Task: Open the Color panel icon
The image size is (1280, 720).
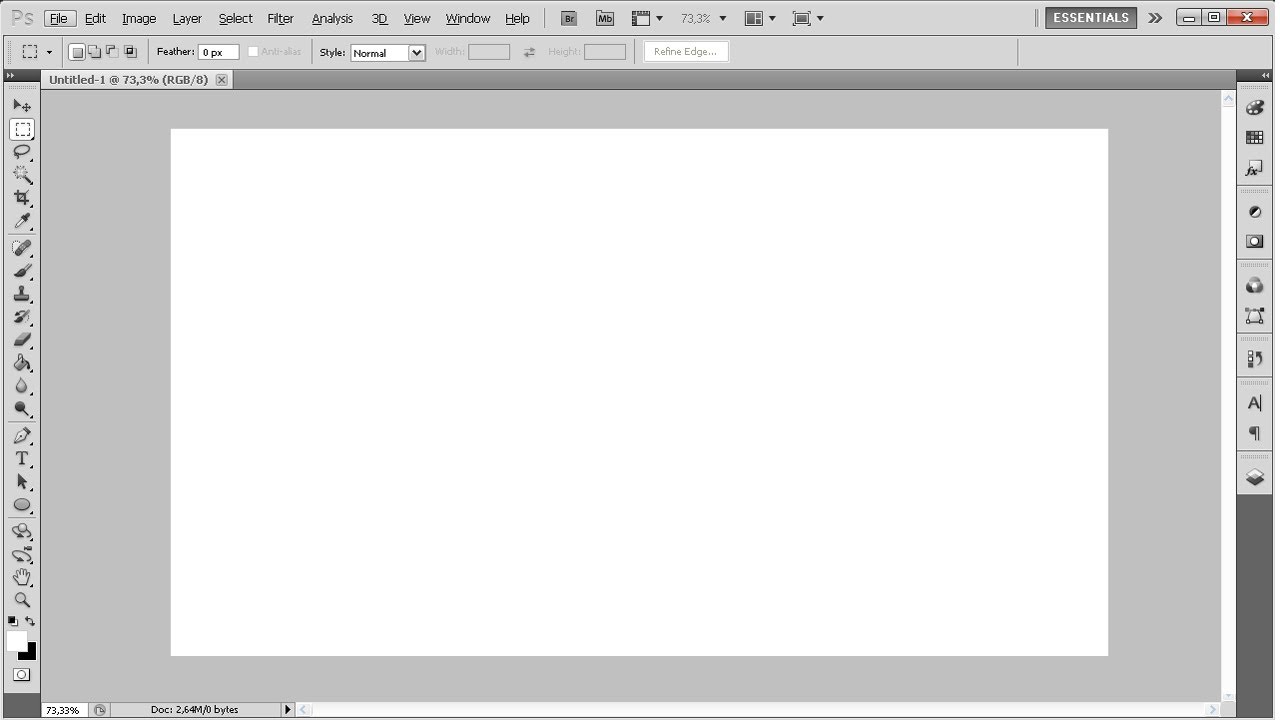Action: coord(1255,108)
